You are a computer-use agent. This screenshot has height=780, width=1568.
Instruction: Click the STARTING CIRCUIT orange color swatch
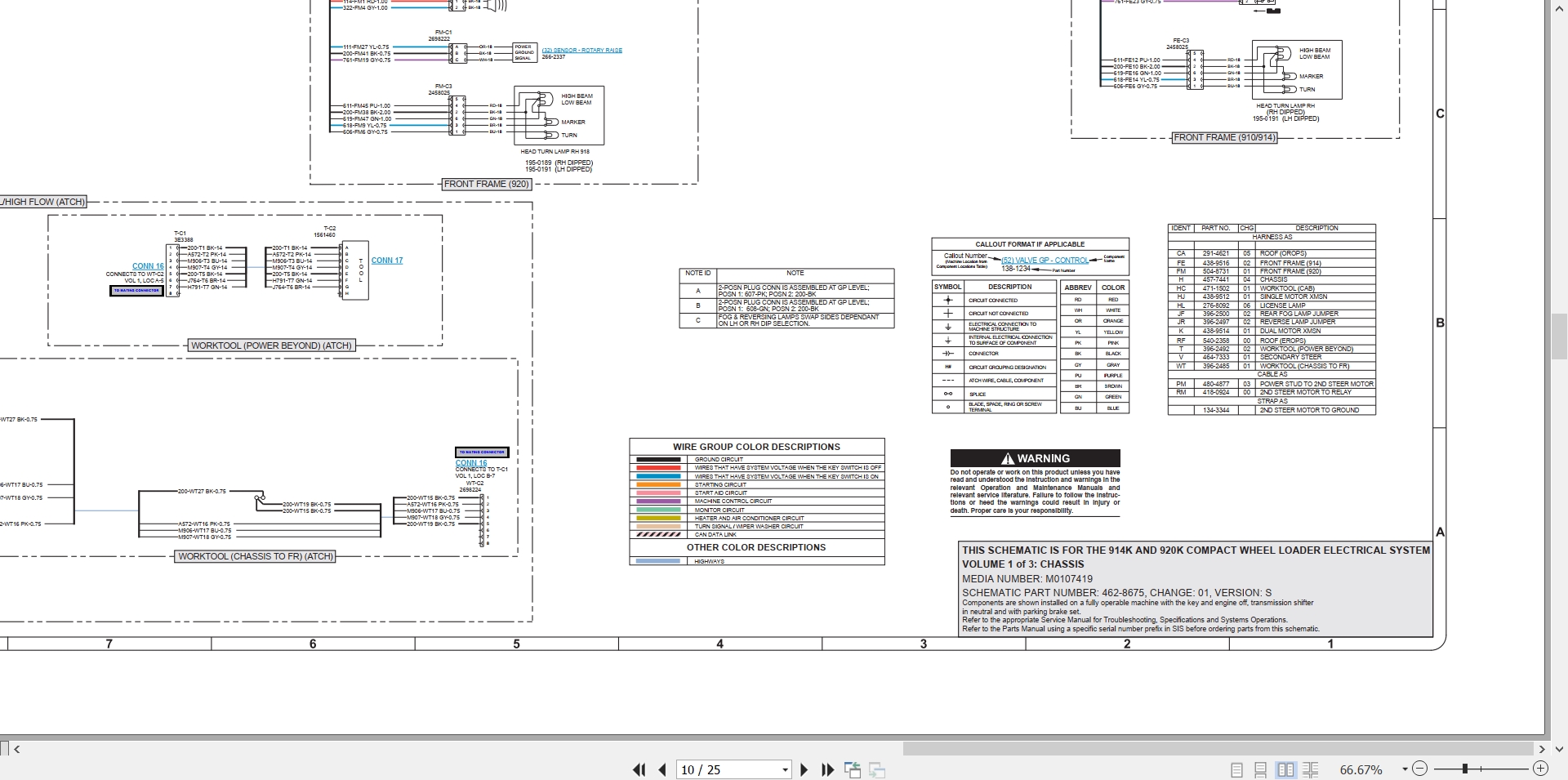[658, 484]
